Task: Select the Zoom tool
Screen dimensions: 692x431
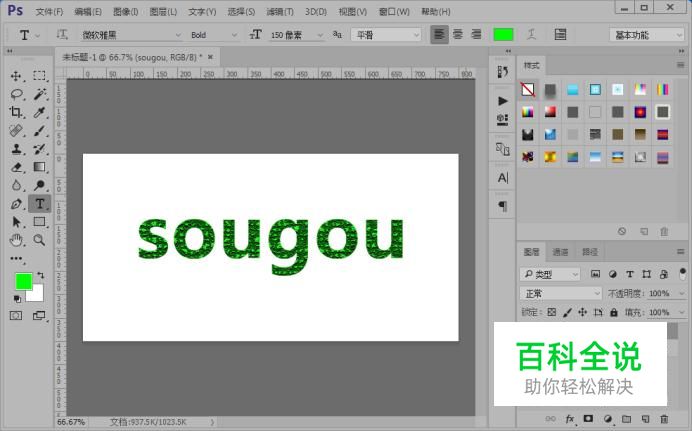Action: tap(39, 240)
